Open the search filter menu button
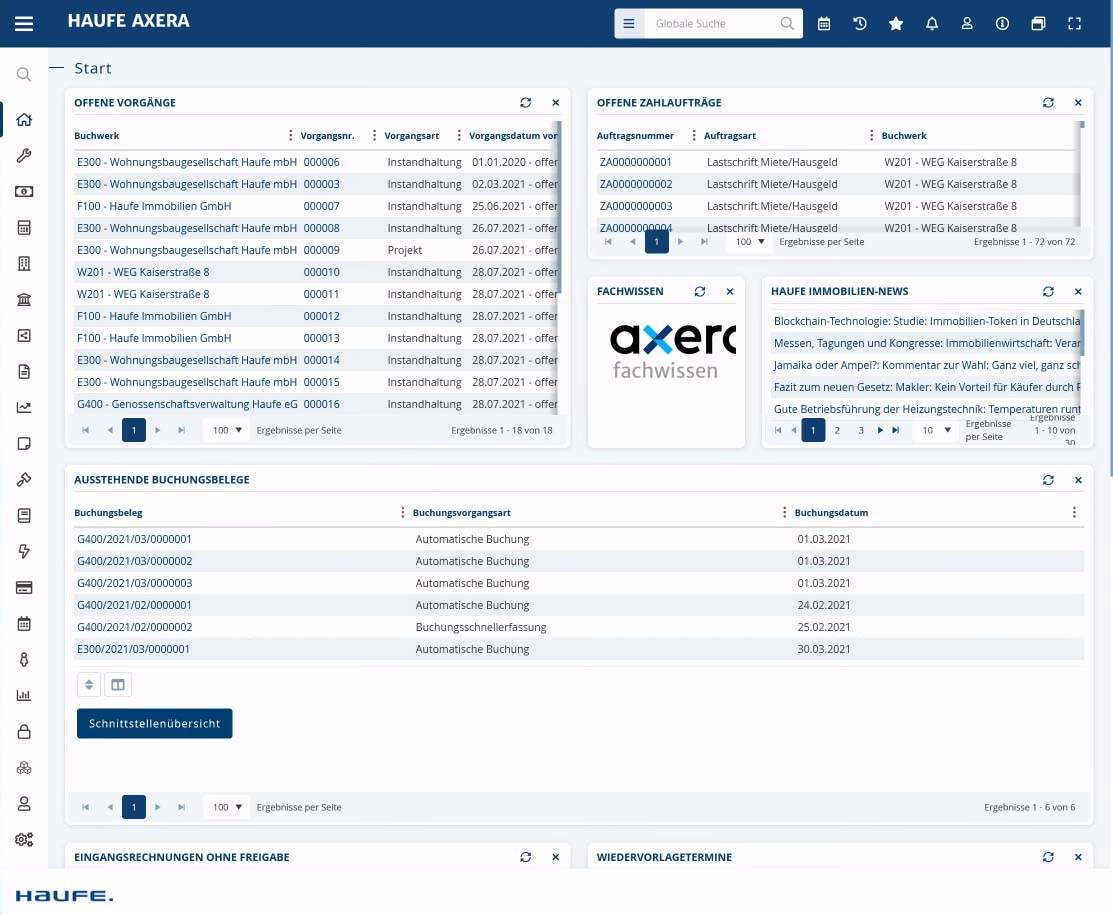This screenshot has width=1113, height=915. click(x=629, y=24)
